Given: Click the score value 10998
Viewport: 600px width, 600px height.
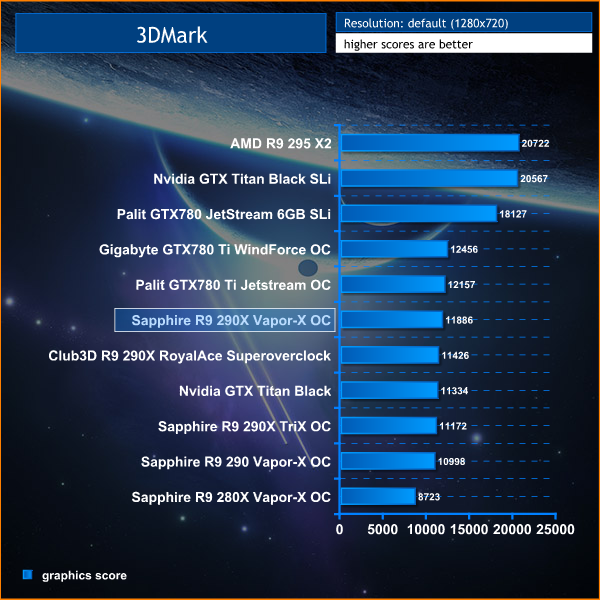Looking at the screenshot, I should click(x=451, y=461).
